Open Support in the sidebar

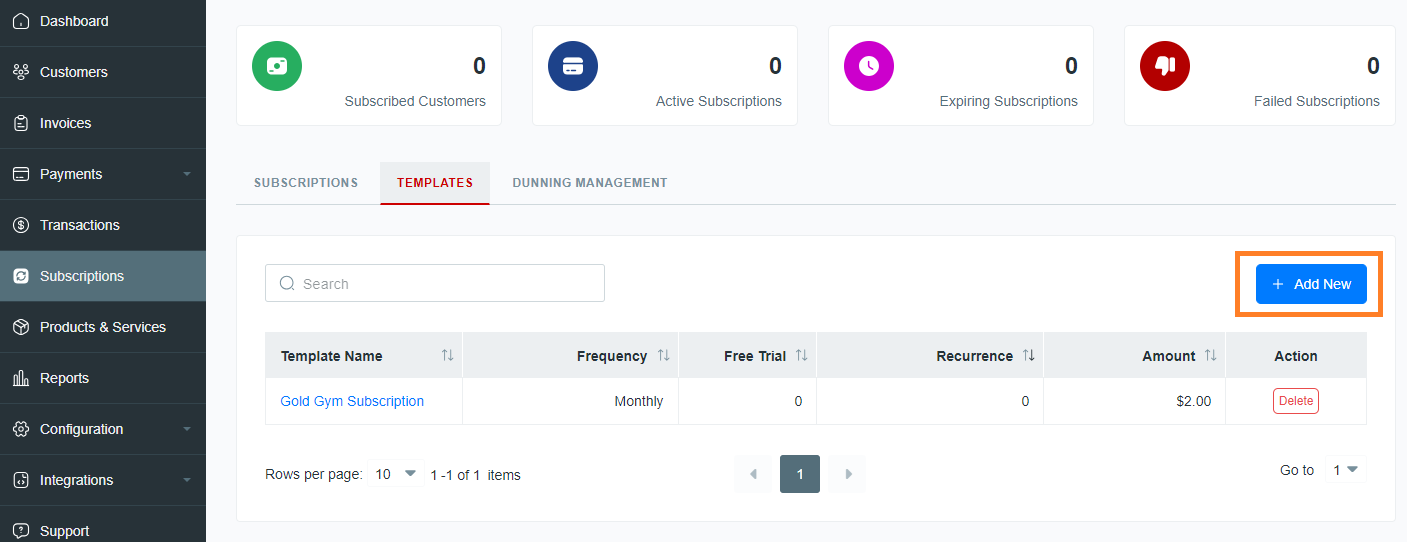point(103,527)
